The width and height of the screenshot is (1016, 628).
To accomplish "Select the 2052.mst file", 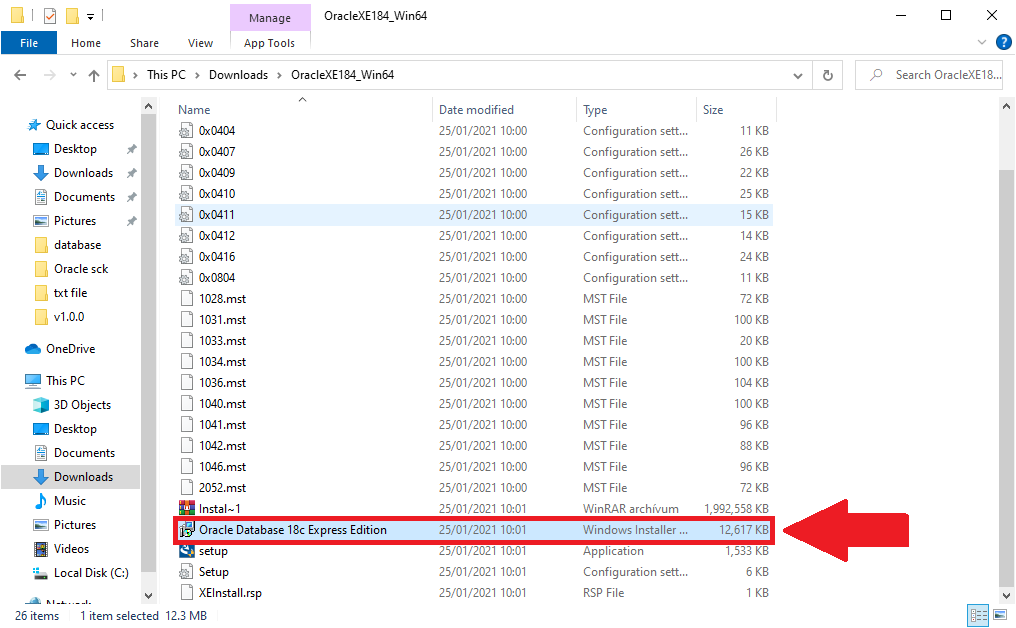I will pyautogui.click(x=222, y=488).
